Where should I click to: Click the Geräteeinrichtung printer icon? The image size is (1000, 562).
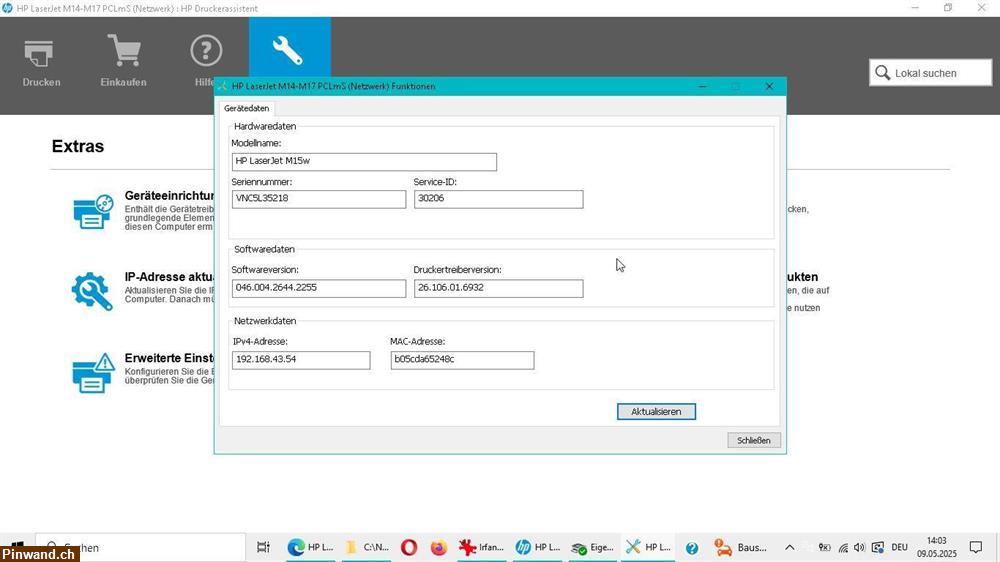click(92, 212)
